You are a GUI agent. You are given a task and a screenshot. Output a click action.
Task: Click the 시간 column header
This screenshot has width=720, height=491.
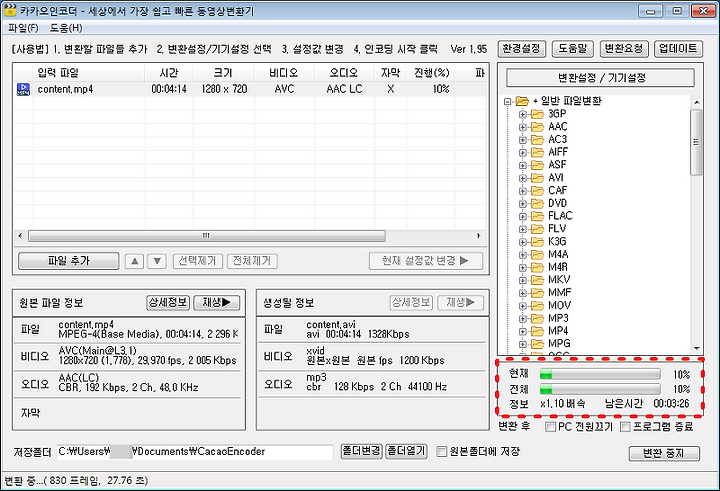(169, 73)
